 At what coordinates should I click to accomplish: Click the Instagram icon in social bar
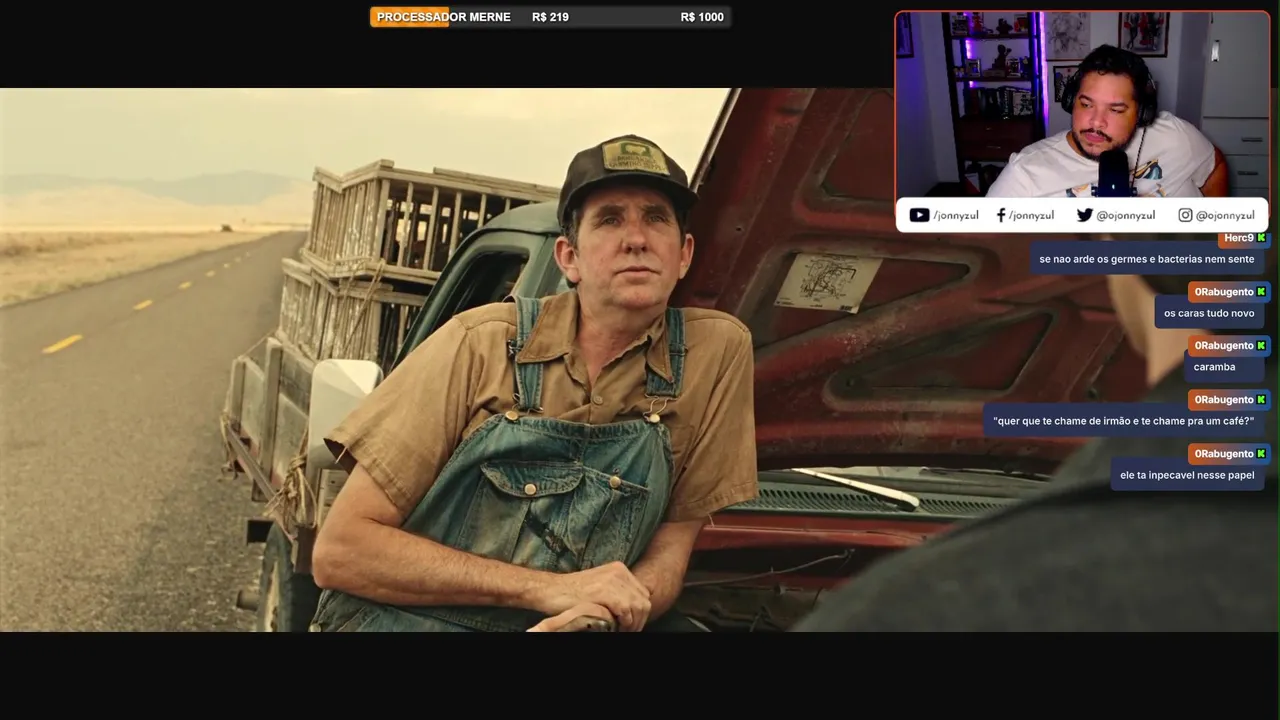(x=1185, y=215)
